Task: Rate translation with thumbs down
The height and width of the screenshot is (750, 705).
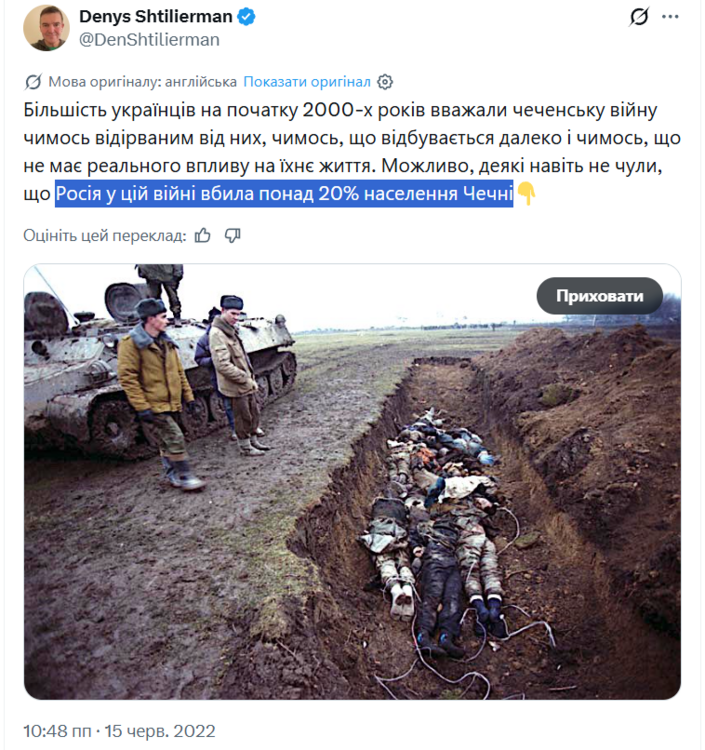Action: click(x=232, y=235)
